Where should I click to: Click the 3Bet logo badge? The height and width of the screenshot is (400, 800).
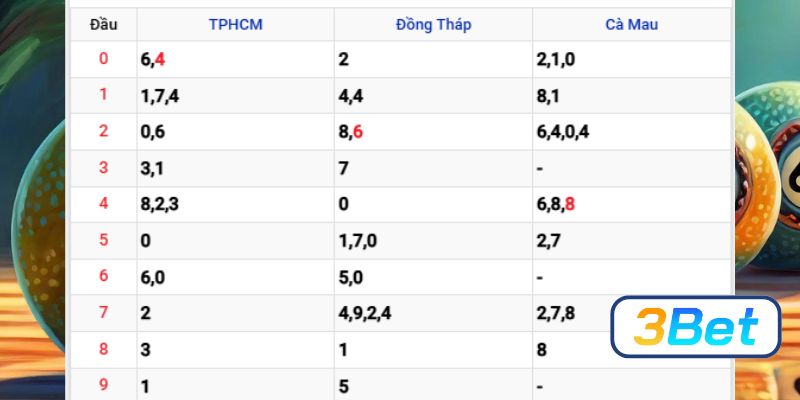(x=695, y=327)
